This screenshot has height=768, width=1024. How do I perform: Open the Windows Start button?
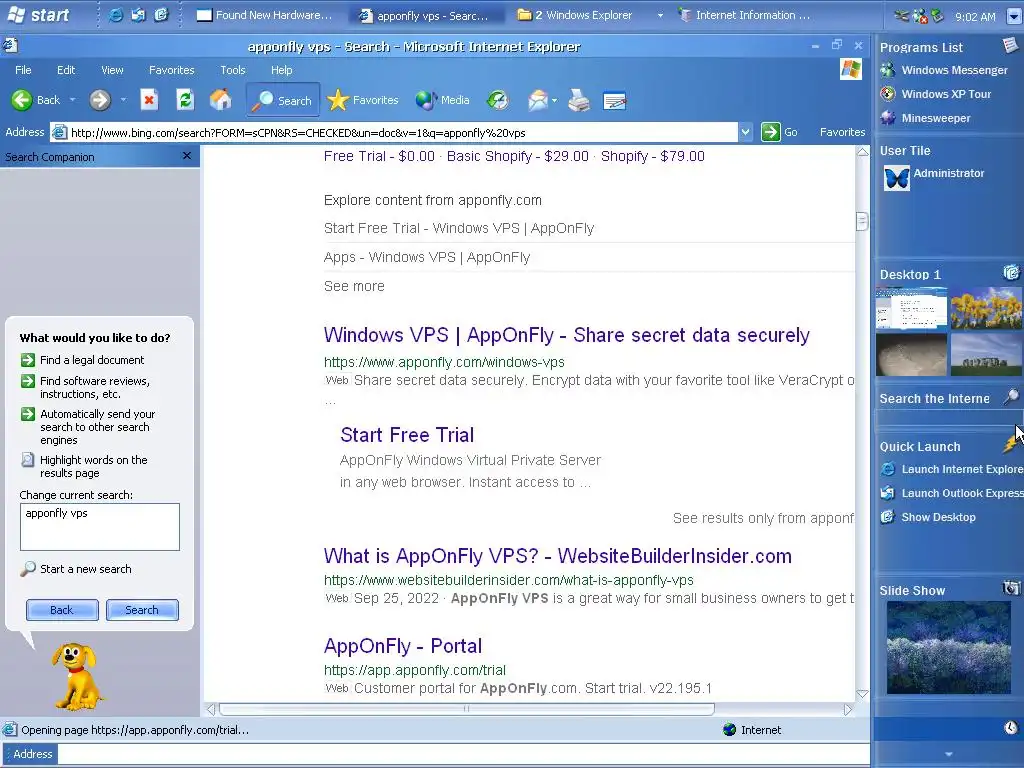click(38, 14)
